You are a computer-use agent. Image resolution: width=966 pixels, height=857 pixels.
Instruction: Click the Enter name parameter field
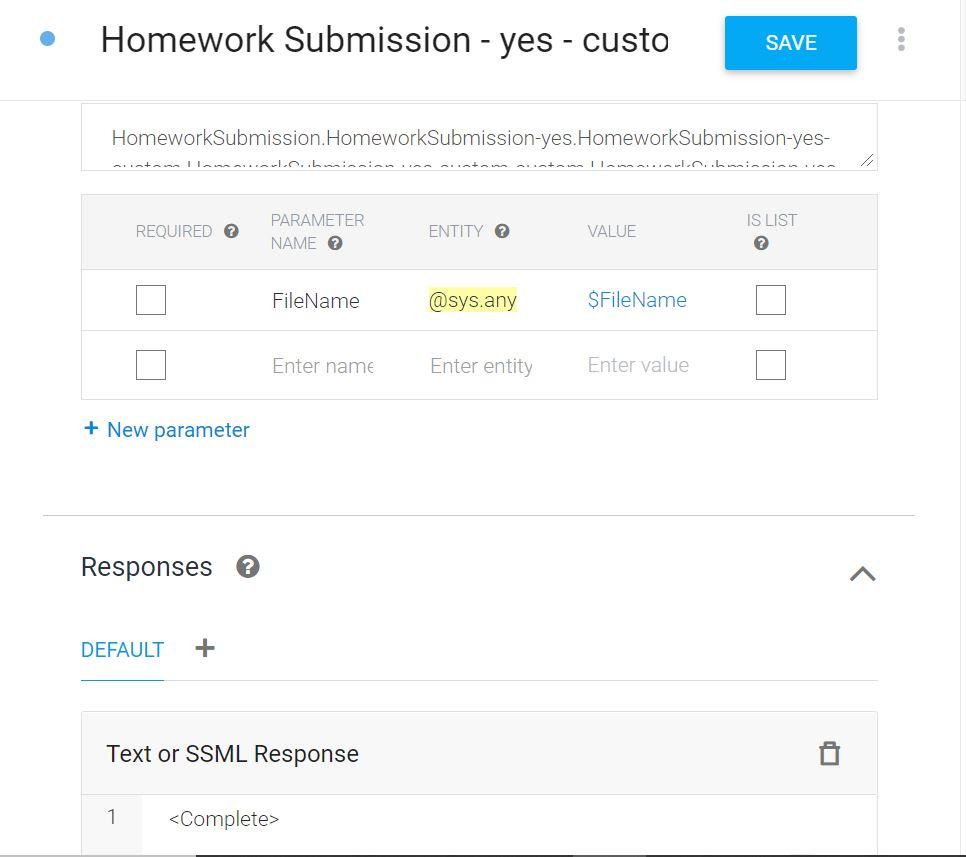[x=323, y=366]
